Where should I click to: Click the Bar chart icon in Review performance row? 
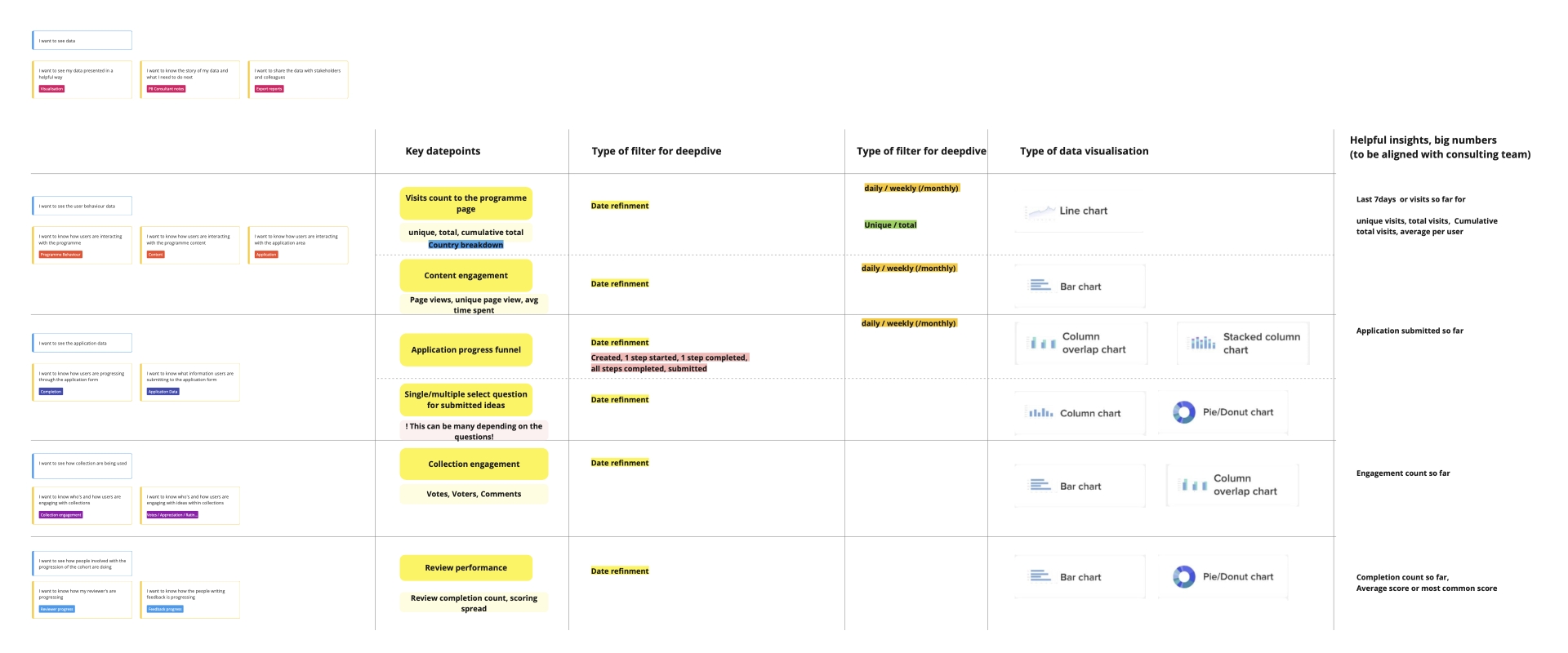(x=1040, y=576)
